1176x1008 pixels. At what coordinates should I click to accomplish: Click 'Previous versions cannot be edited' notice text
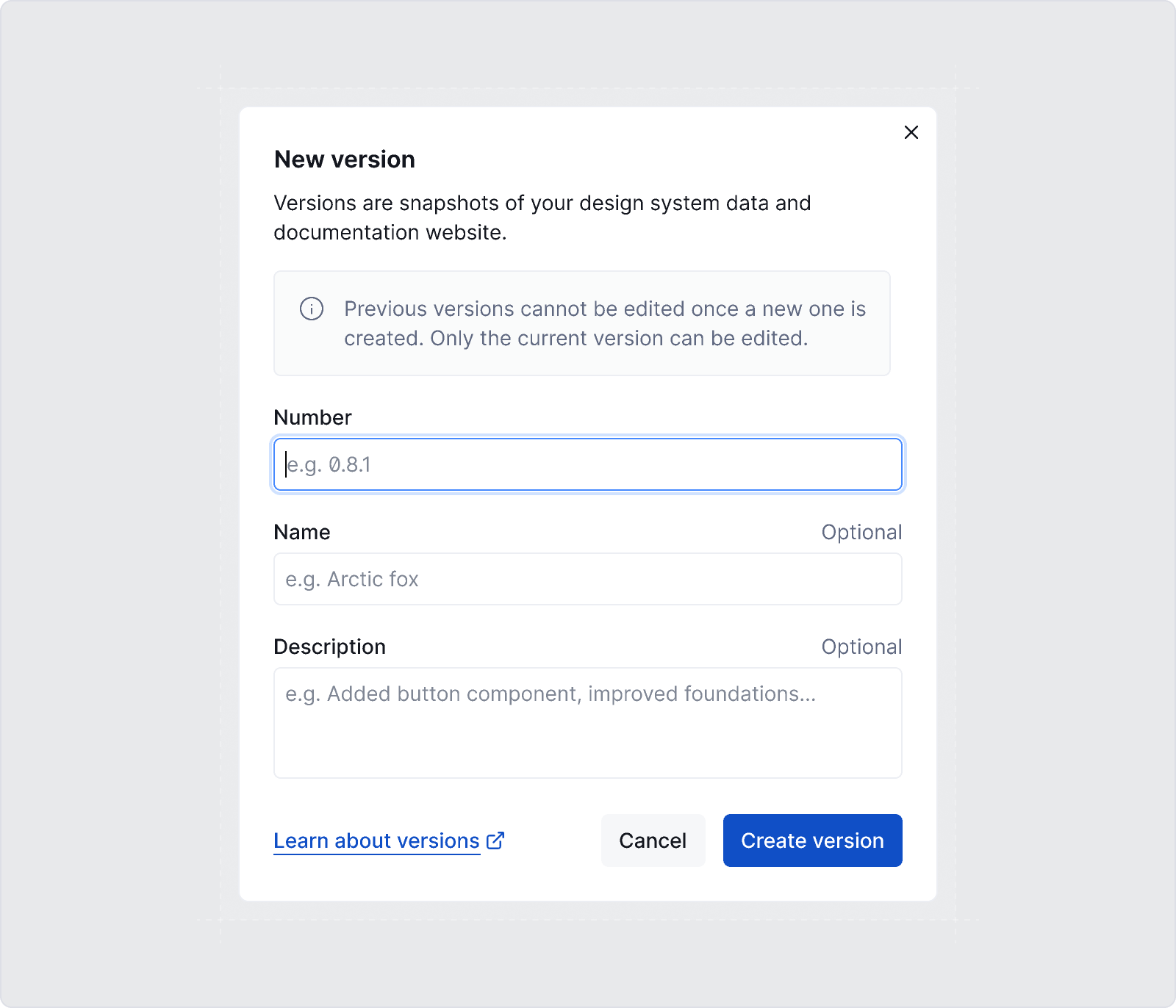tap(604, 309)
